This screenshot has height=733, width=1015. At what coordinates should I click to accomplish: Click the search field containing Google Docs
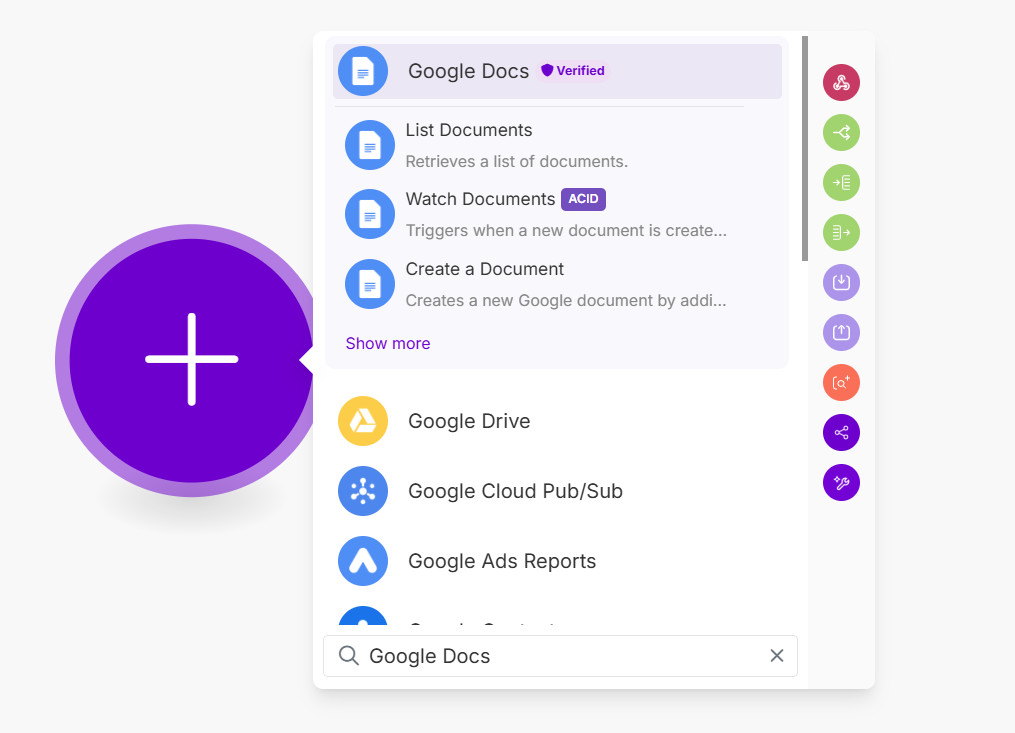click(561, 656)
